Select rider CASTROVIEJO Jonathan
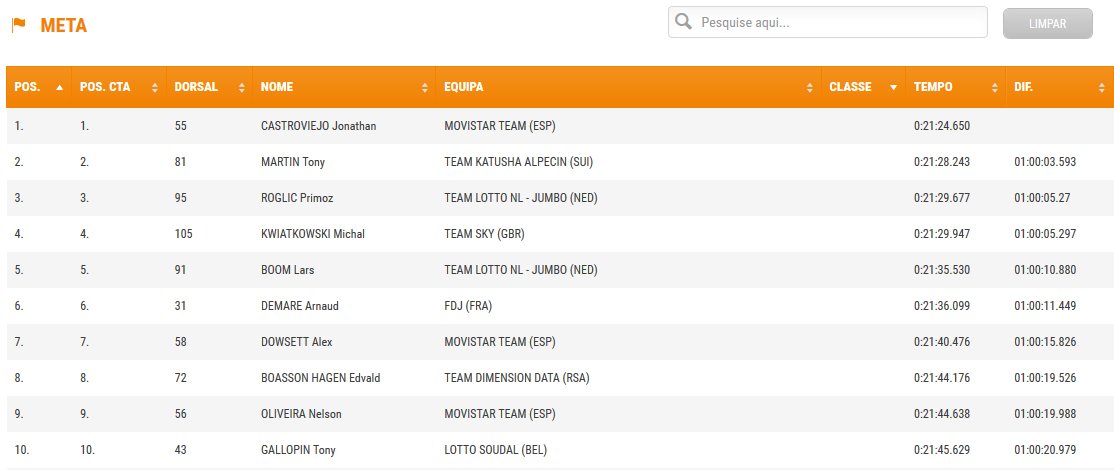This screenshot has width=1114, height=470. point(318,126)
